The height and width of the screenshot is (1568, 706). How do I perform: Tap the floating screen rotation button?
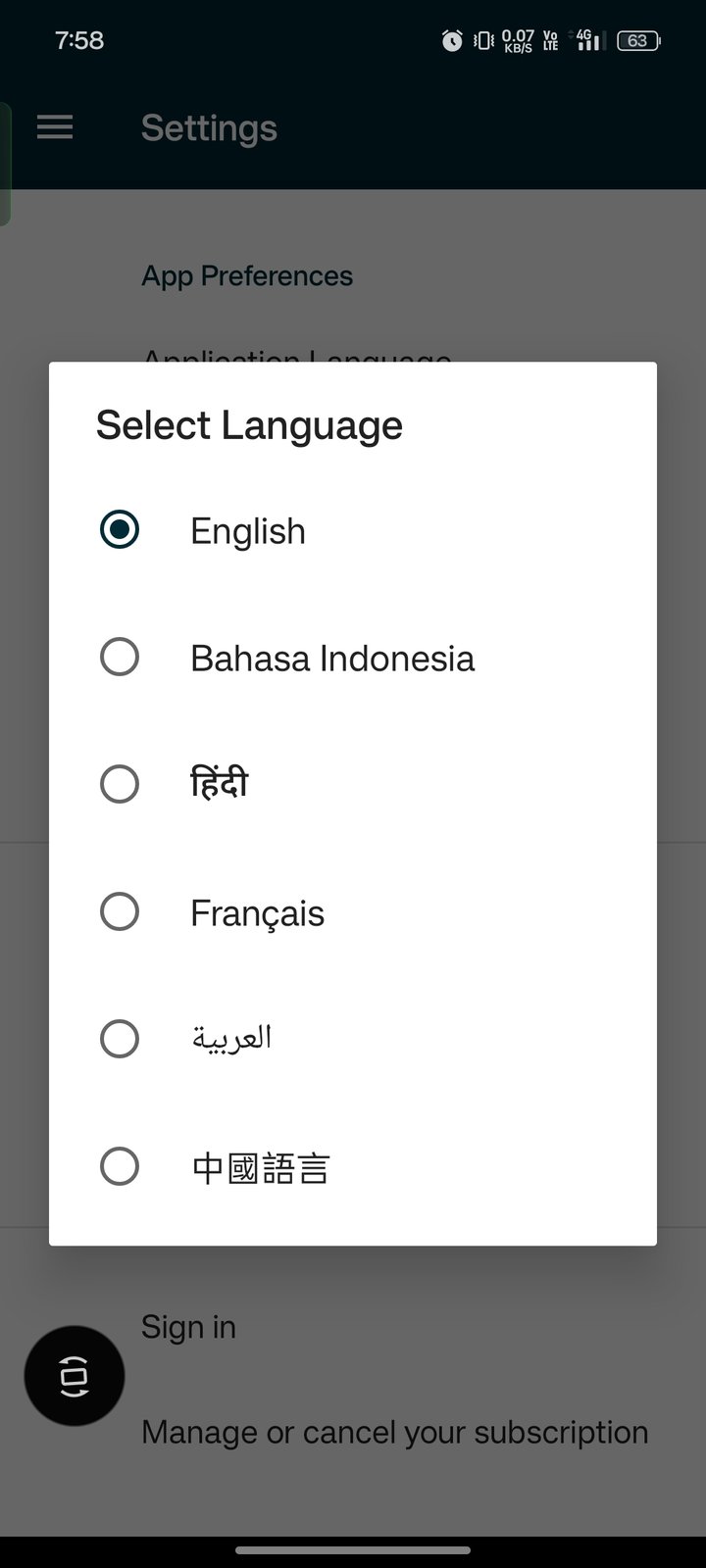tap(75, 1376)
